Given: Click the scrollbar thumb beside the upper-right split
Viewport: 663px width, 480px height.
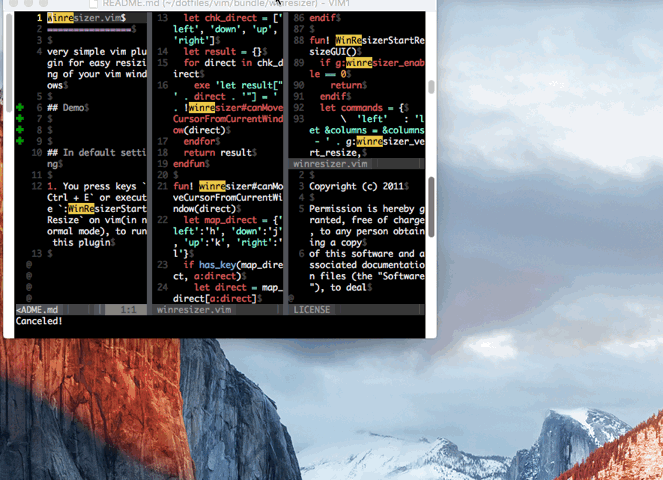Looking at the screenshot, I should (431, 87).
